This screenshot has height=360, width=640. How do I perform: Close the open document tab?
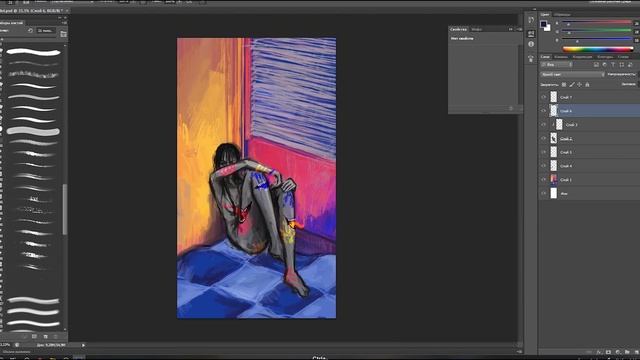click(x=67, y=11)
